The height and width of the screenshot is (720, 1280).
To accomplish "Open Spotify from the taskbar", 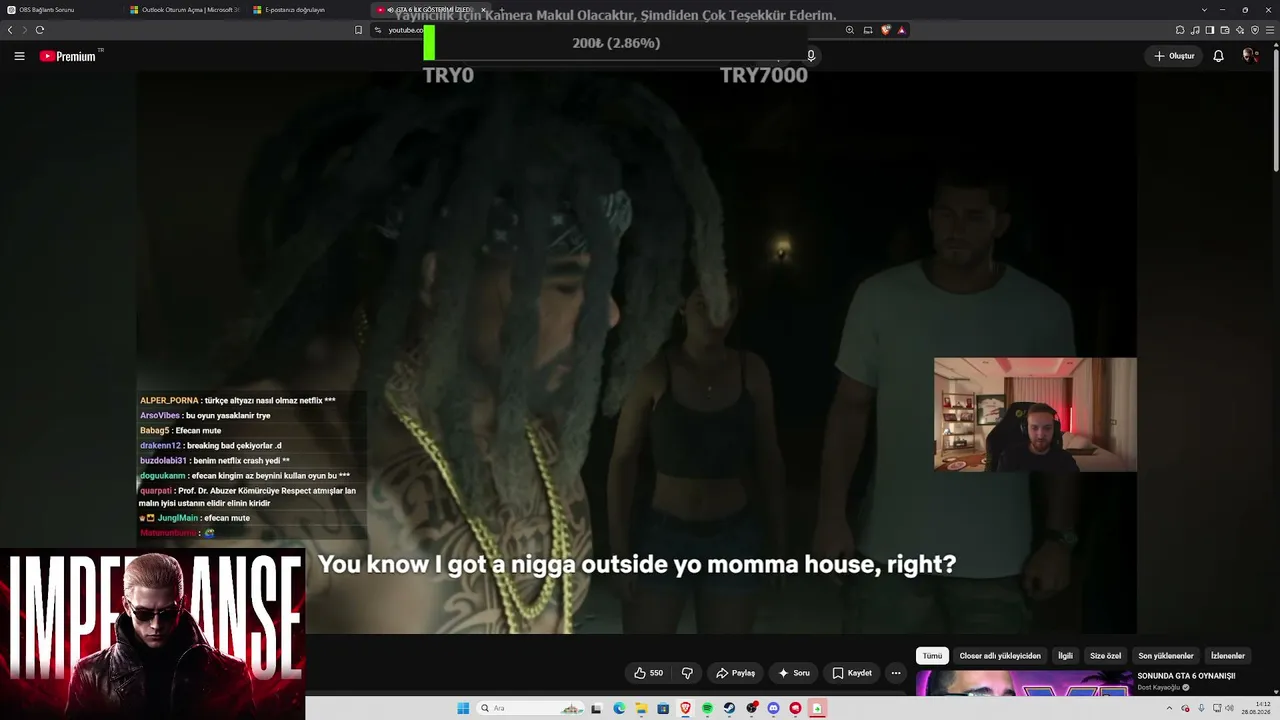I will 707,708.
